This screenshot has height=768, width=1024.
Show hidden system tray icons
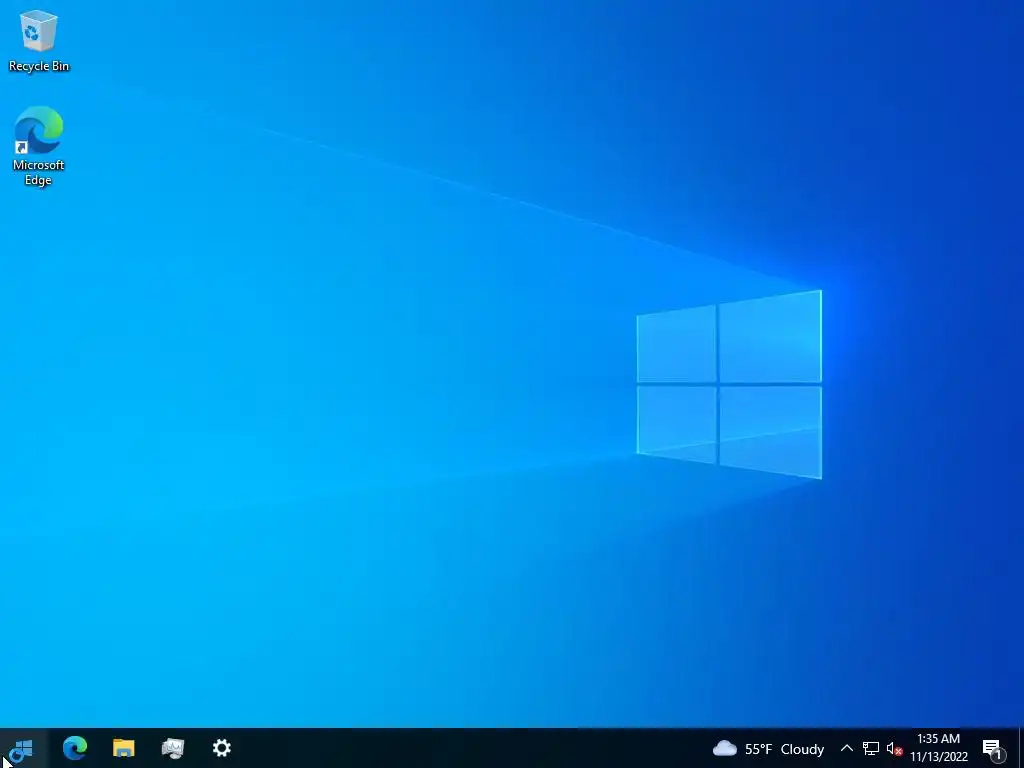846,748
